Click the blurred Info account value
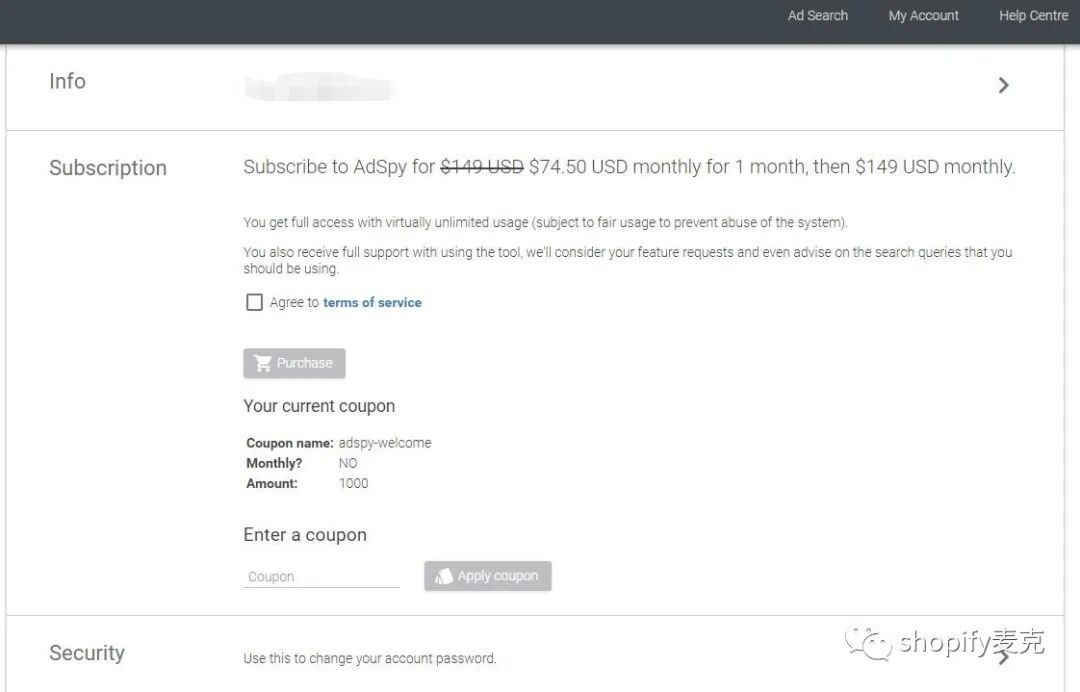The image size is (1080, 692). click(x=320, y=87)
